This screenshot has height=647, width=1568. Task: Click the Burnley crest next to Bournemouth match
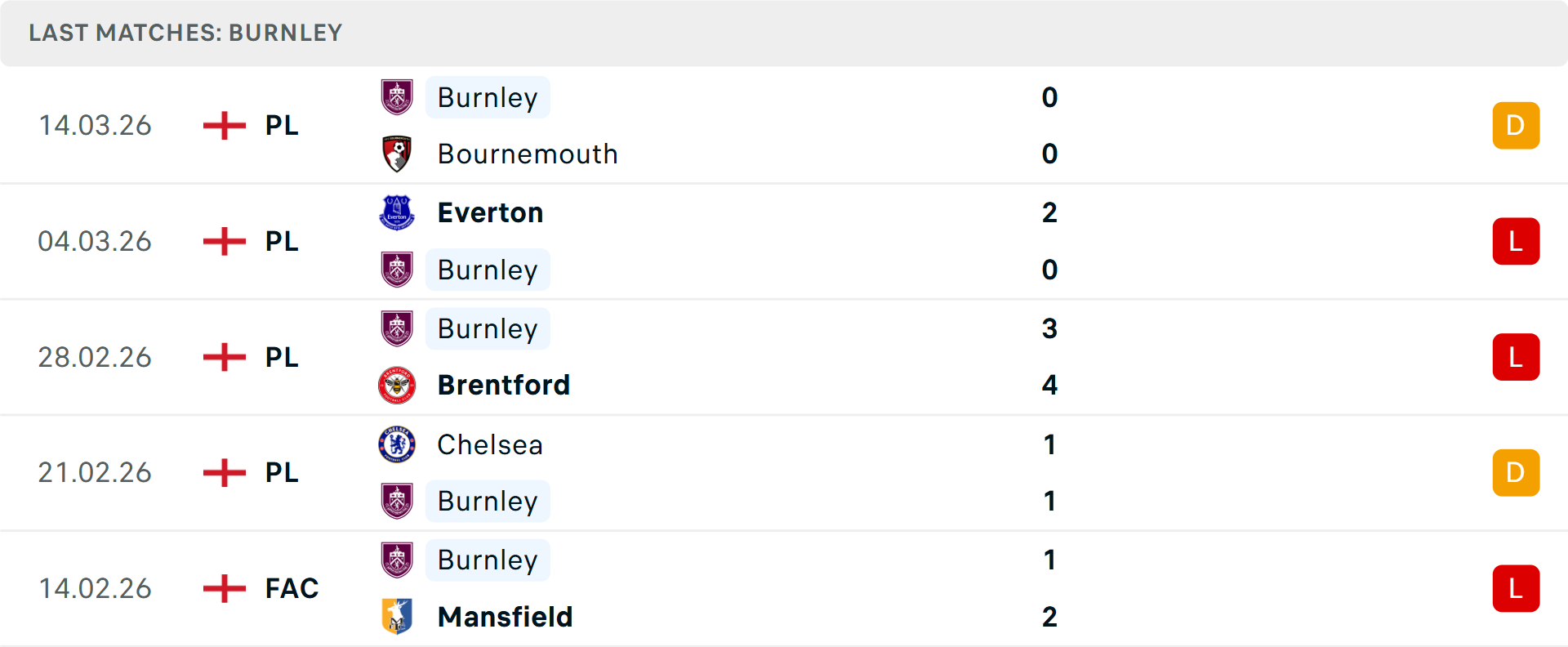pyautogui.click(x=397, y=97)
